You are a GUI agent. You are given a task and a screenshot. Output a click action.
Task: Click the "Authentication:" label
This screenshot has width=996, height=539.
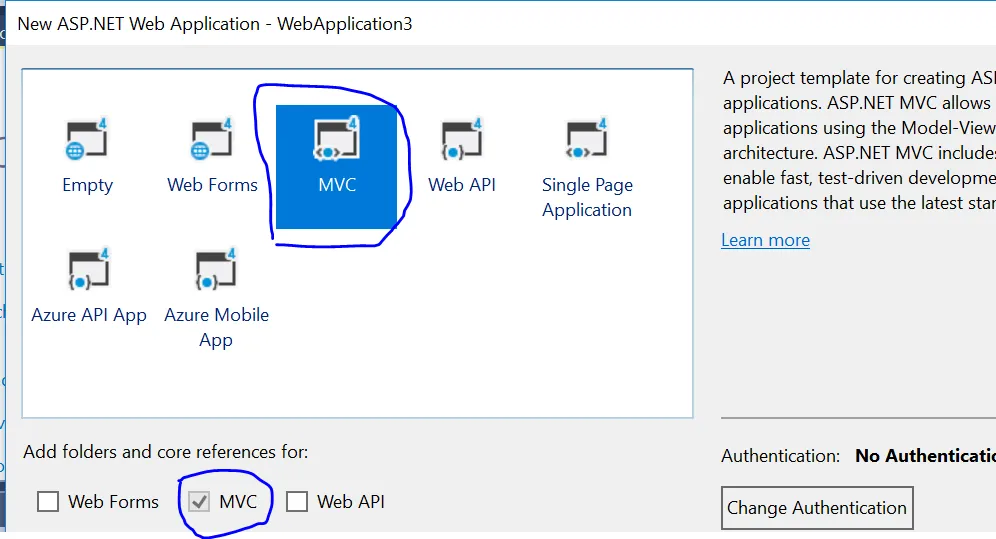point(780,456)
